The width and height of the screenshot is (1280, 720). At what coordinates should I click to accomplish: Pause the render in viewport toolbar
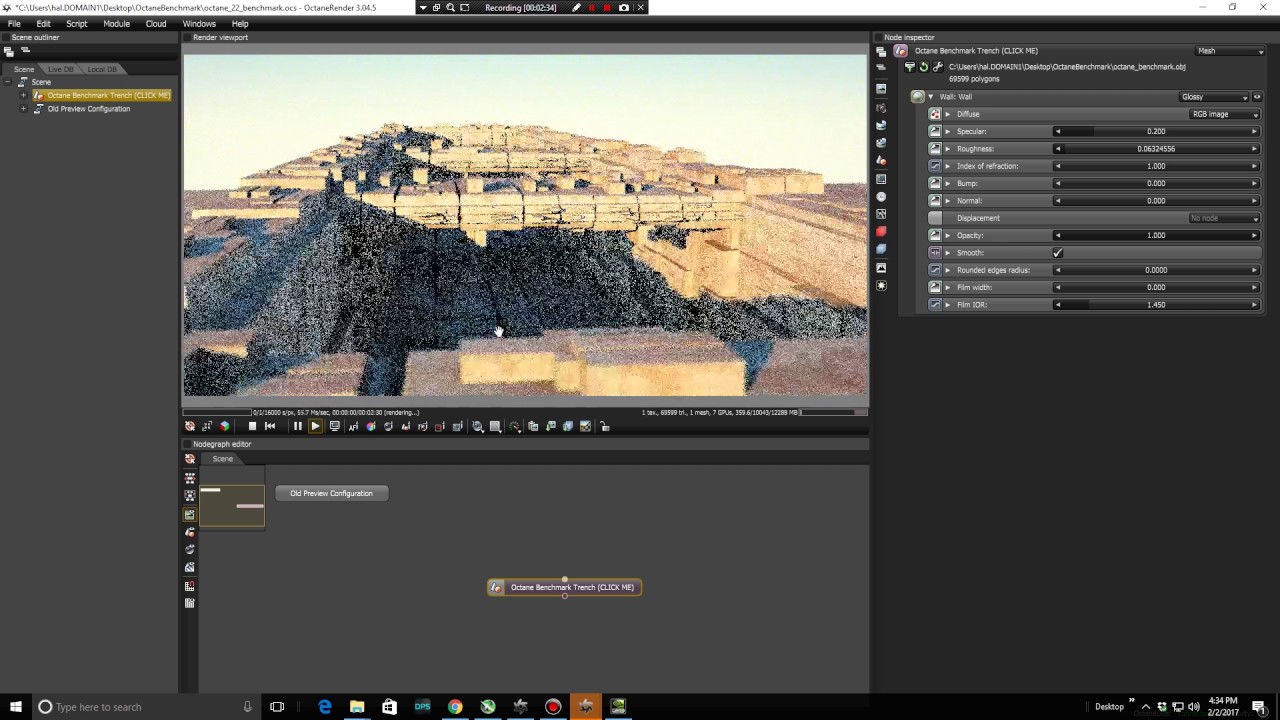[x=297, y=427]
